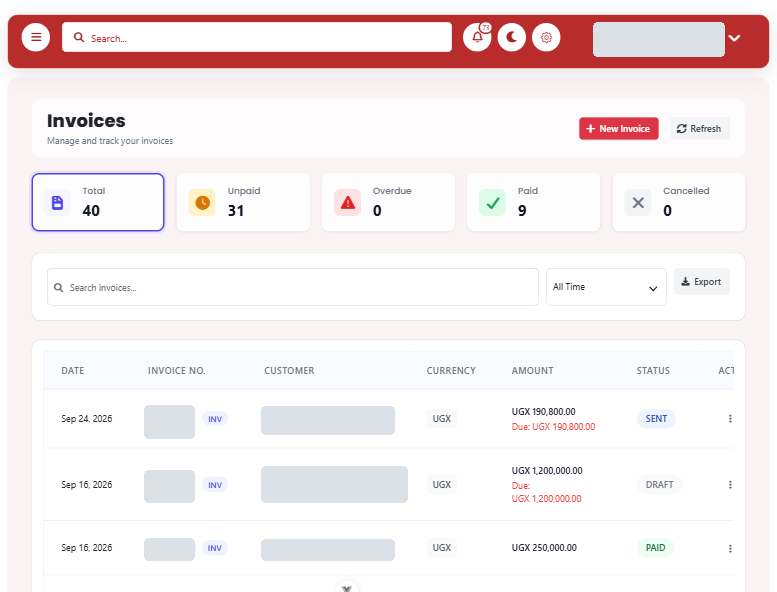The image size is (777, 592).
Task: Filter by Paid invoices card
Action: click(534, 202)
